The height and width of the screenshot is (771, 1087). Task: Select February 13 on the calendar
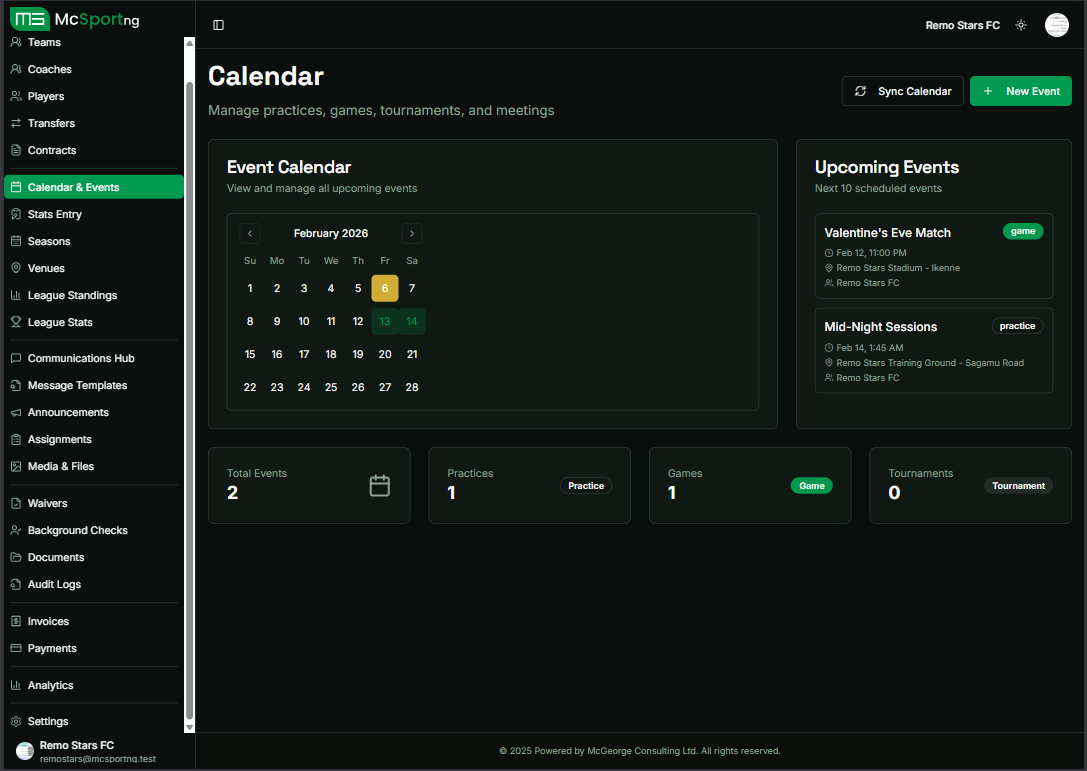385,320
